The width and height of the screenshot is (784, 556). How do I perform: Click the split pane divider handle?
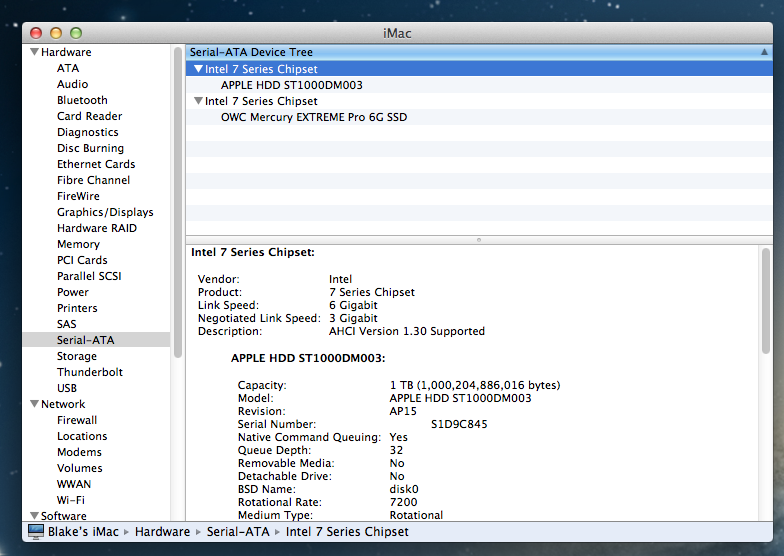point(479,240)
